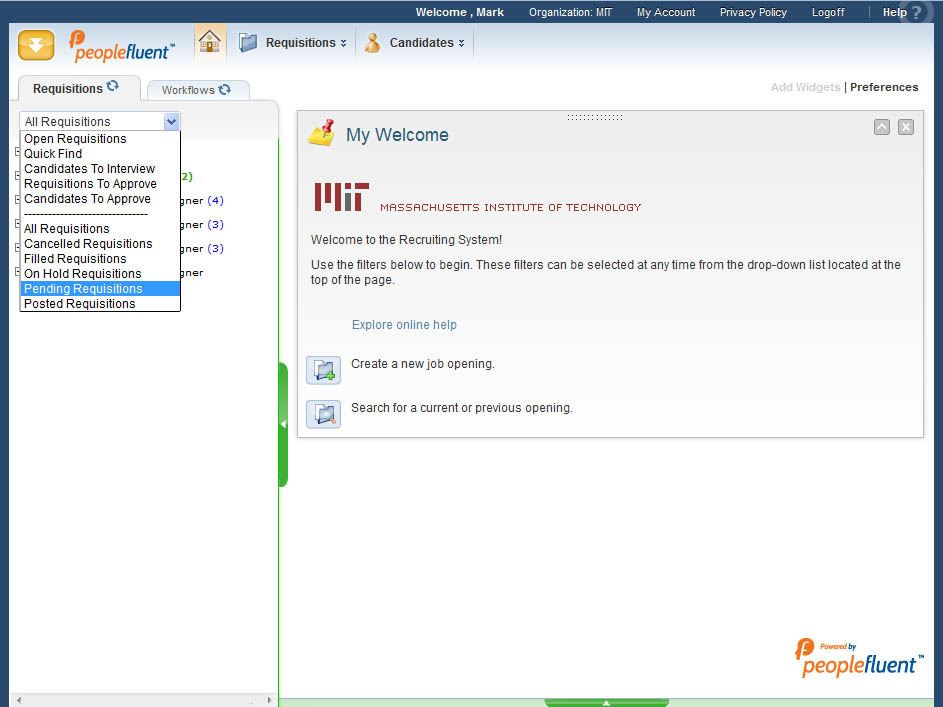Open the Preferences link
Viewport: 943px width, 707px height.
coord(883,87)
